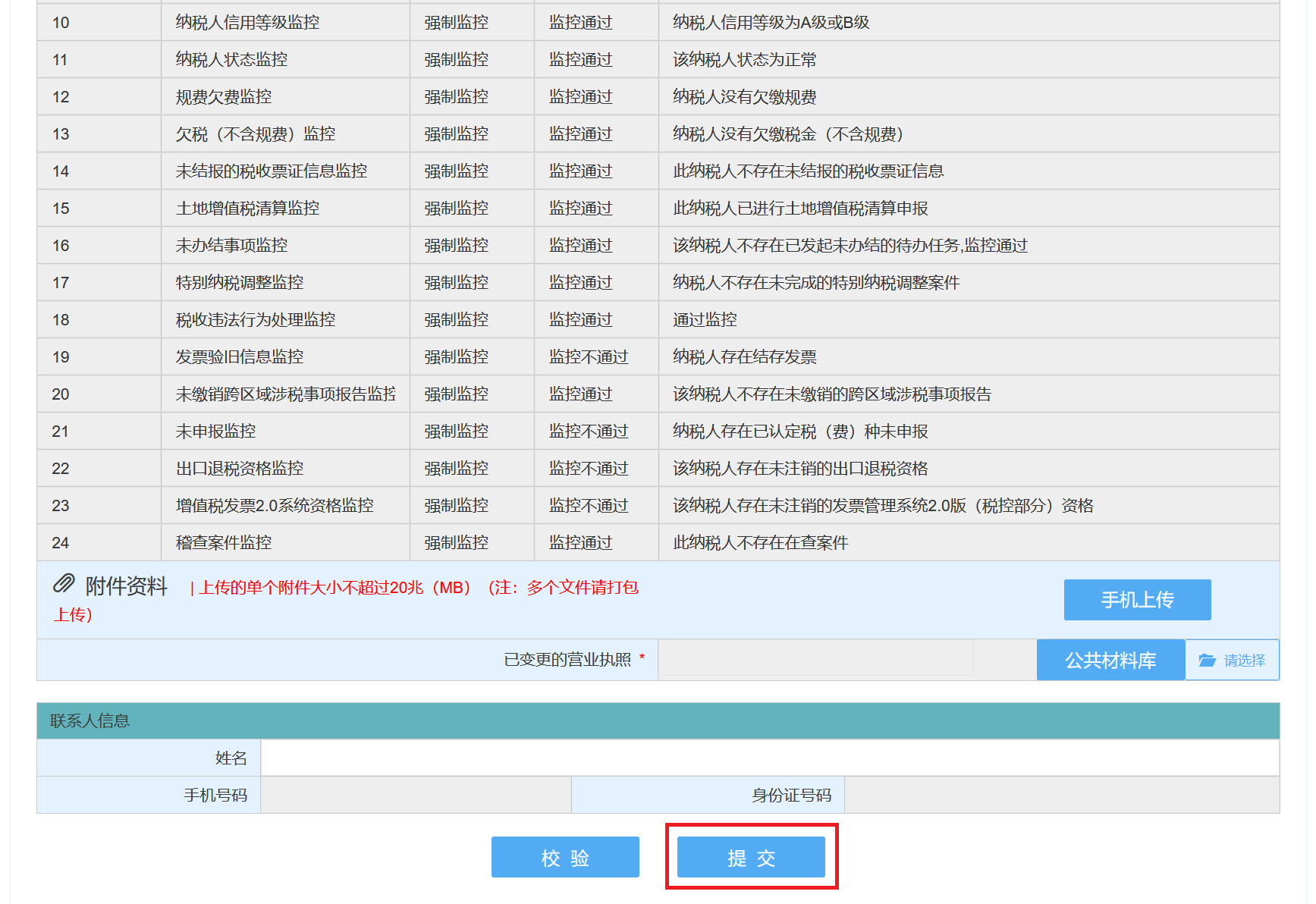Image resolution: width=1316 pixels, height=904 pixels.
Task: Select row 土地增值税清算监控
Action: [x=658, y=208]
